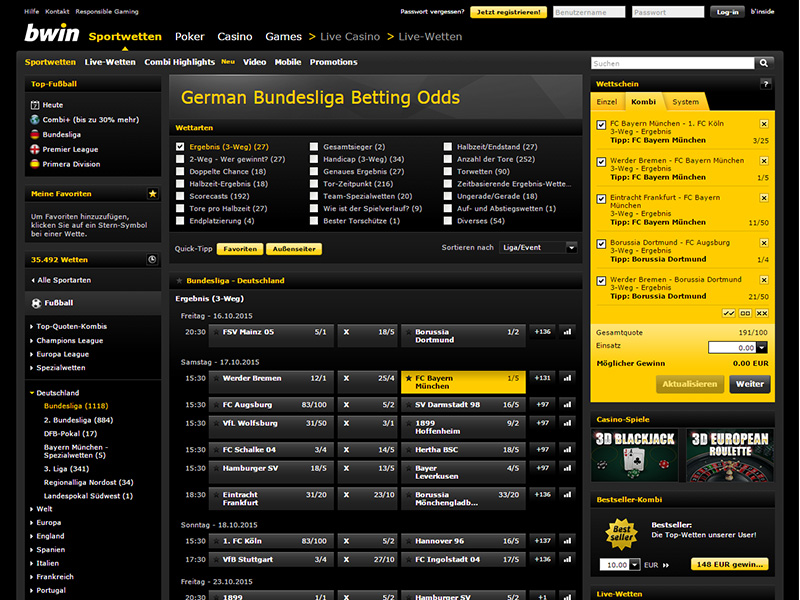The height and width of the screenshot is (600, 800).
Task: Click the search magnifier icon
Action: click(764, 63)
